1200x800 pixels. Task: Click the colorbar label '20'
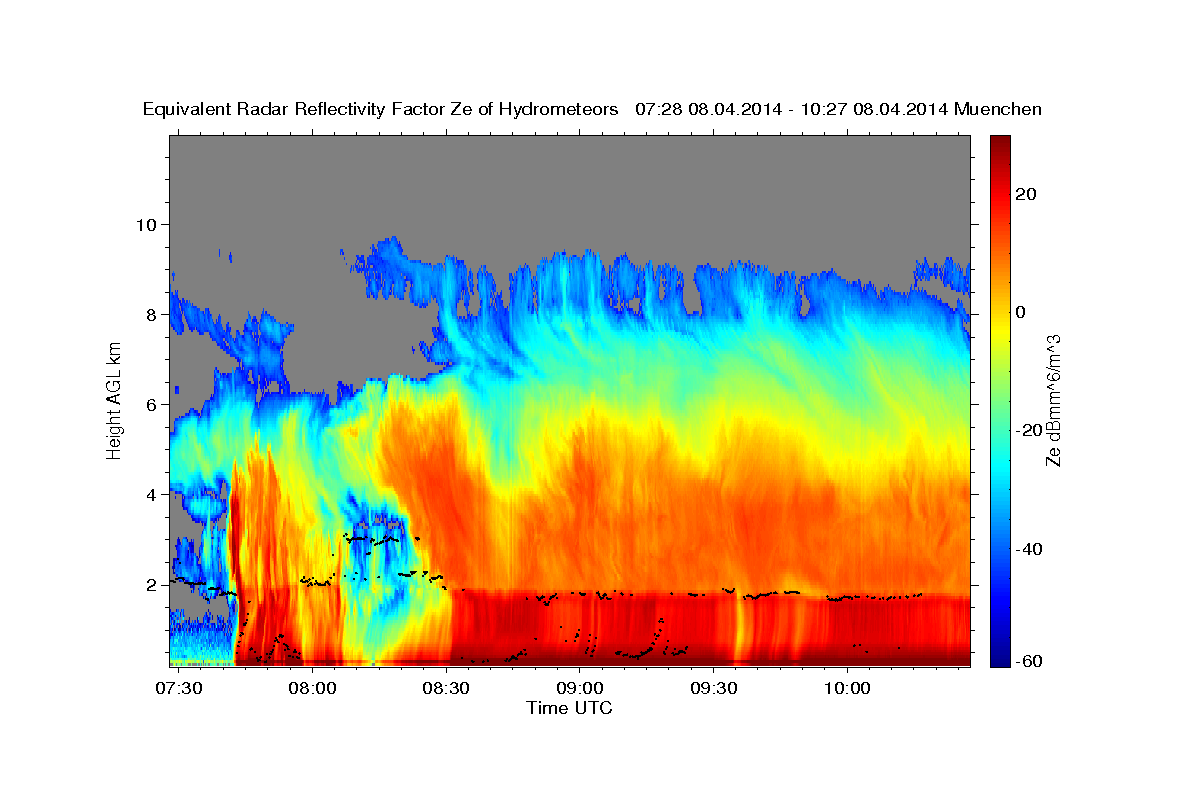[1025, 194]
